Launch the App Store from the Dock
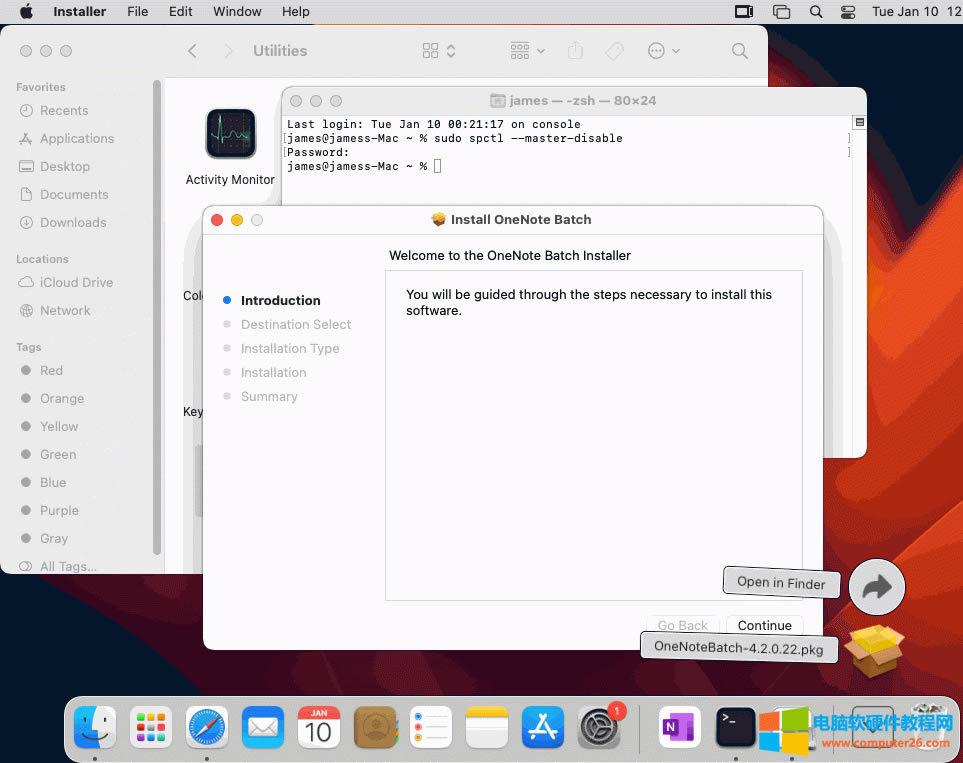This screenshot has width=963, height=763. 543,727
